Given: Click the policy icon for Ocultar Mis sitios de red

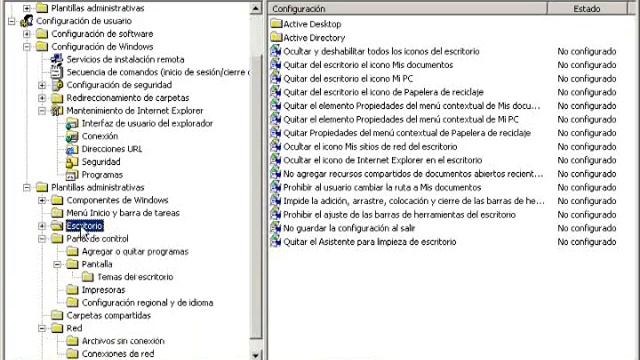Looking at the screenshot, I should pos(276,146).
